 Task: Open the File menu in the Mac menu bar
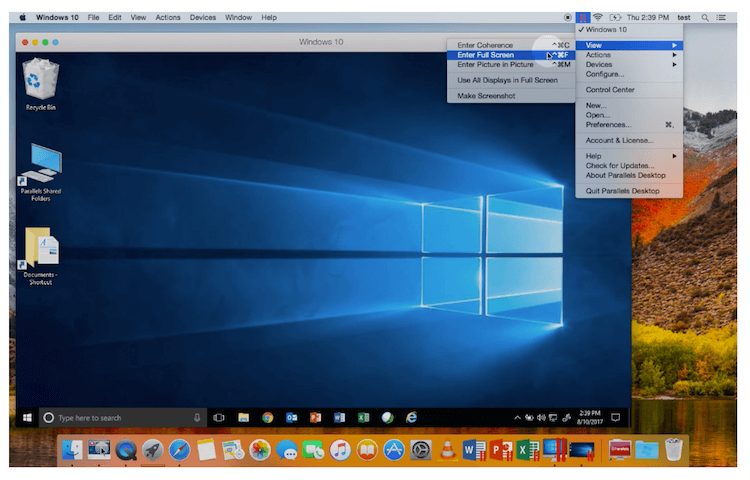(x=94, y=18)
